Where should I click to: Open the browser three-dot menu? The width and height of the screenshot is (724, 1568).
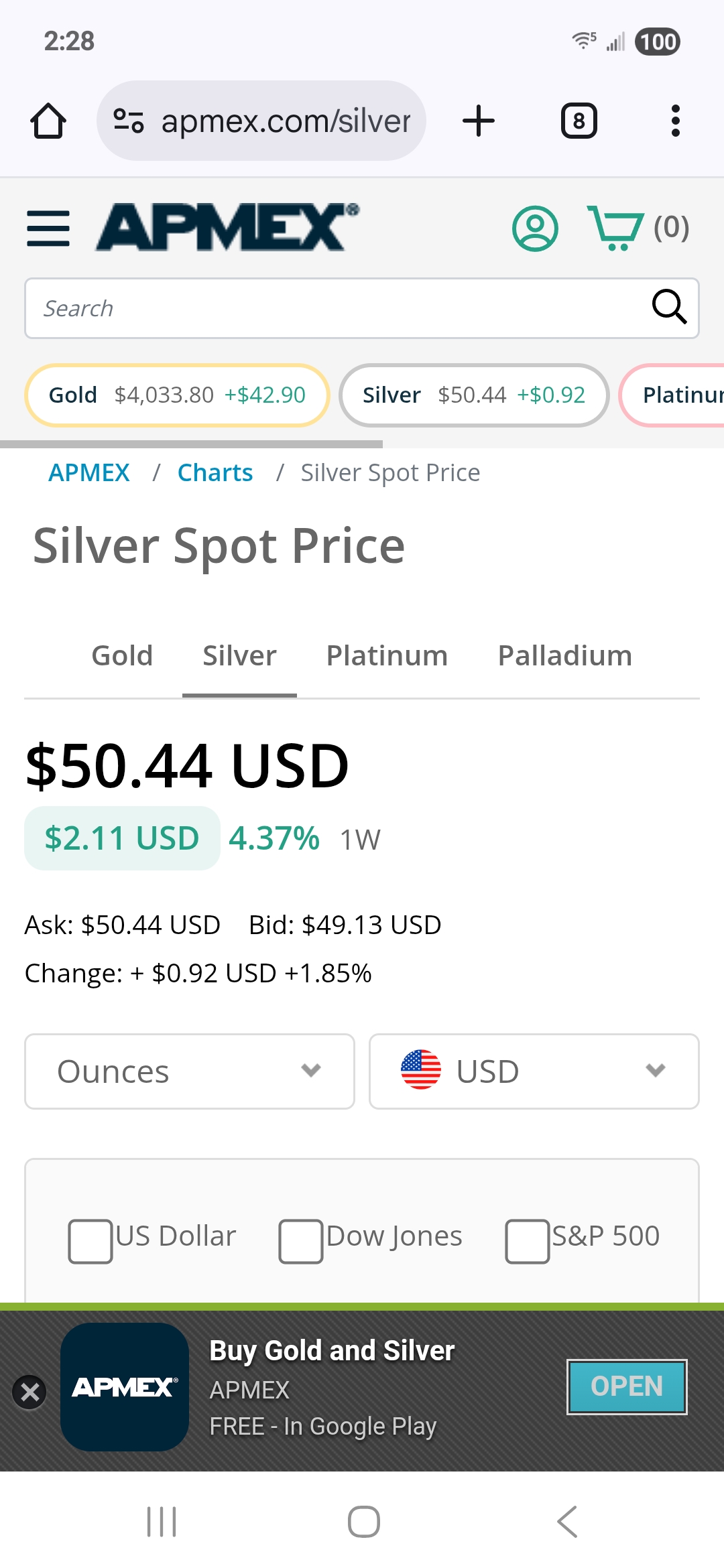tap(675, 121)
